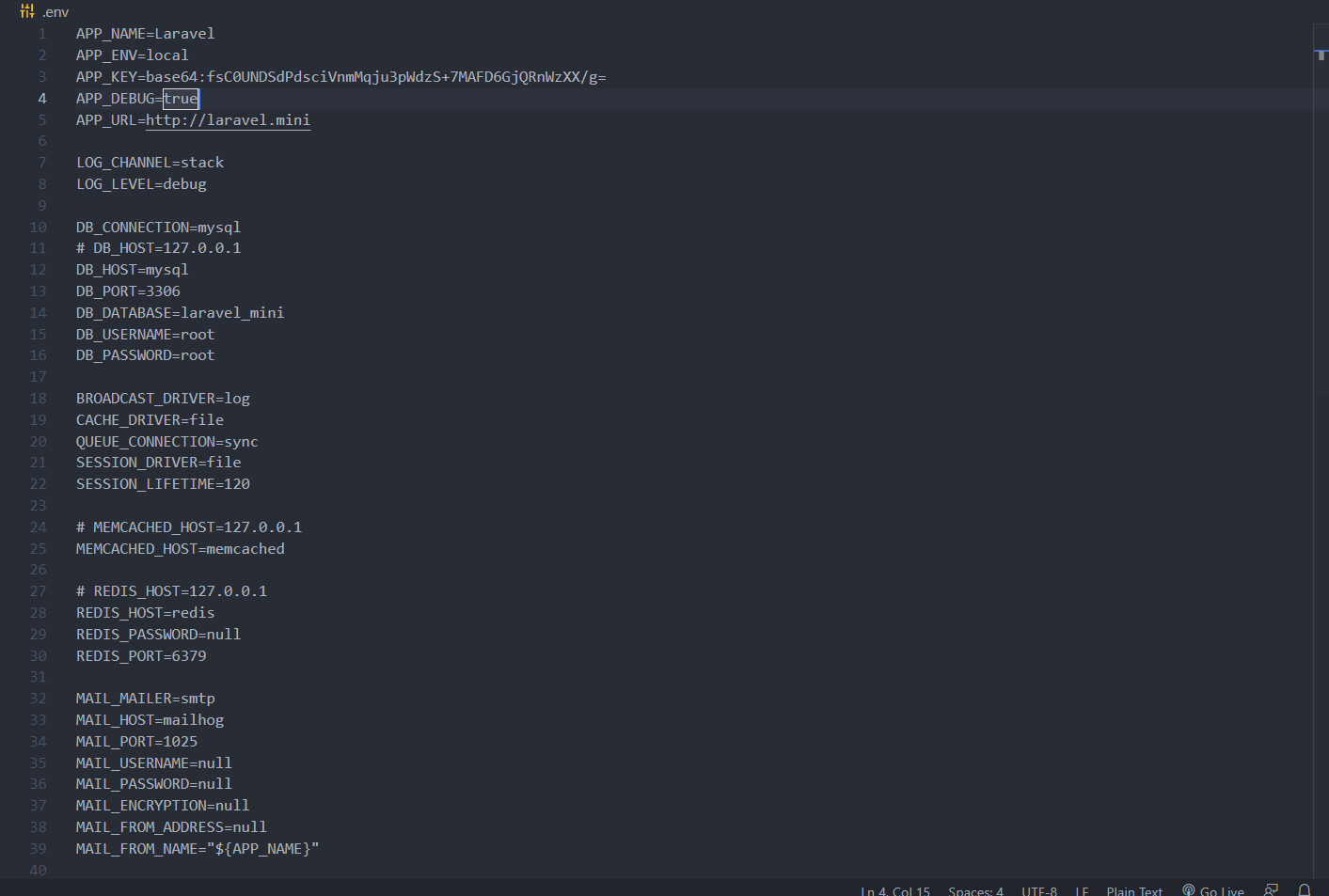Place cursor on APP_NAME=Laravel
Screen dimensions: 1329x896
coord(145,34)
